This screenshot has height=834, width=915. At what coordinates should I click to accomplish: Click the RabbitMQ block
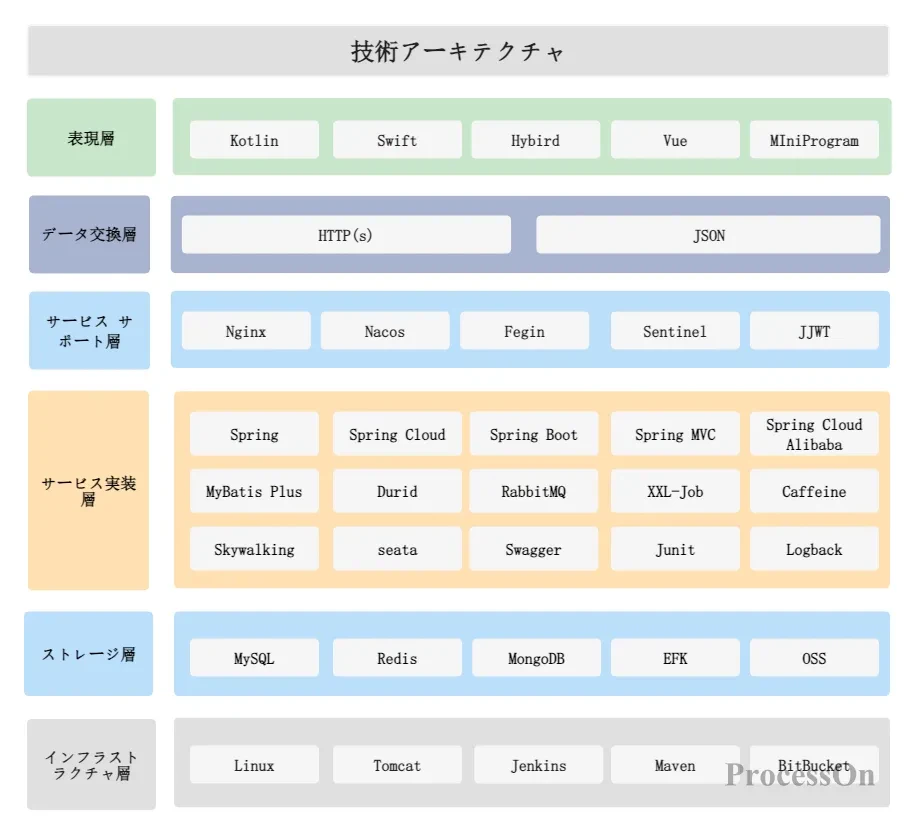point(534,491)
